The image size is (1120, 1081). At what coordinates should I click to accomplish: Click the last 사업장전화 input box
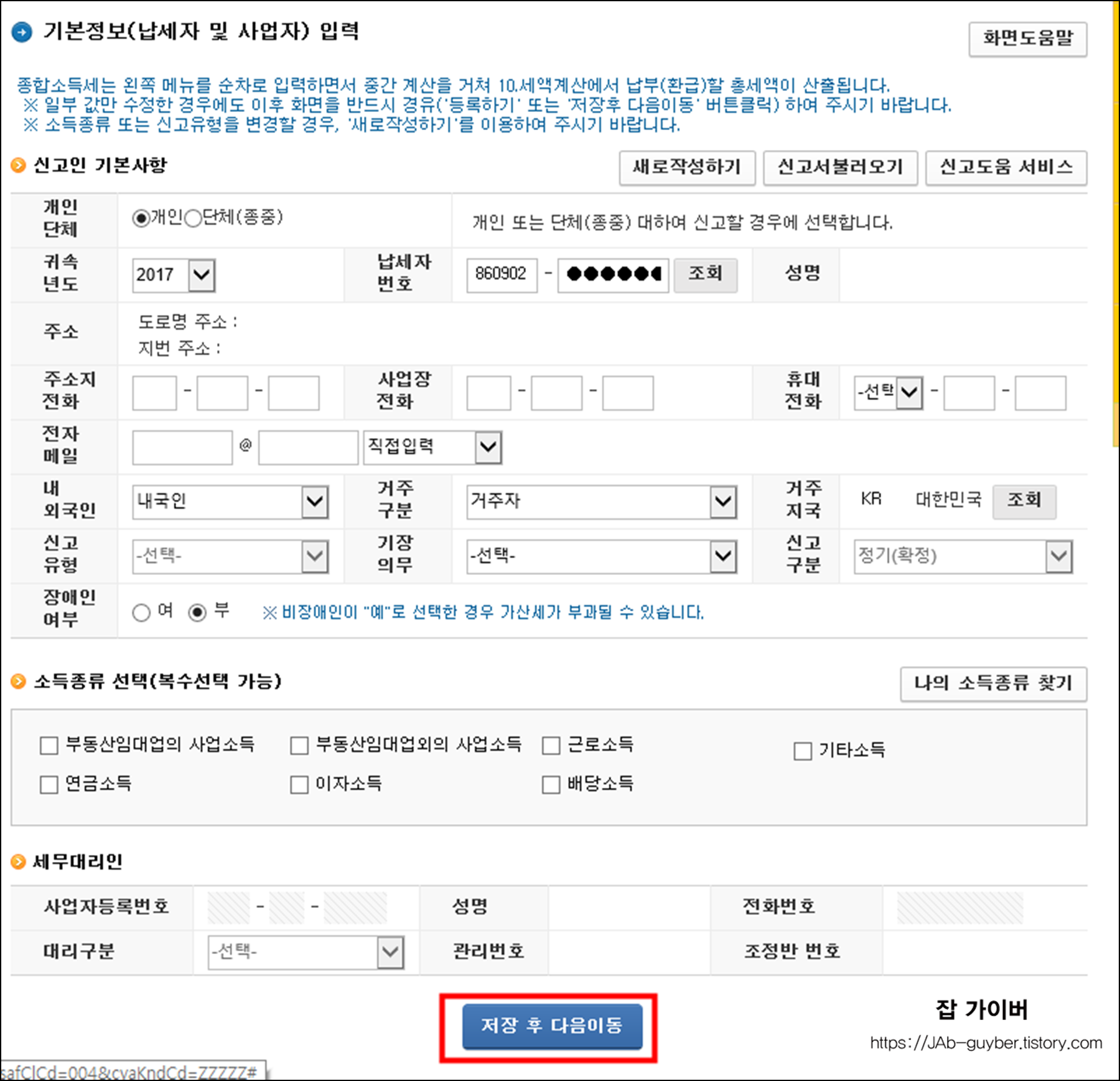pos(628,393)
